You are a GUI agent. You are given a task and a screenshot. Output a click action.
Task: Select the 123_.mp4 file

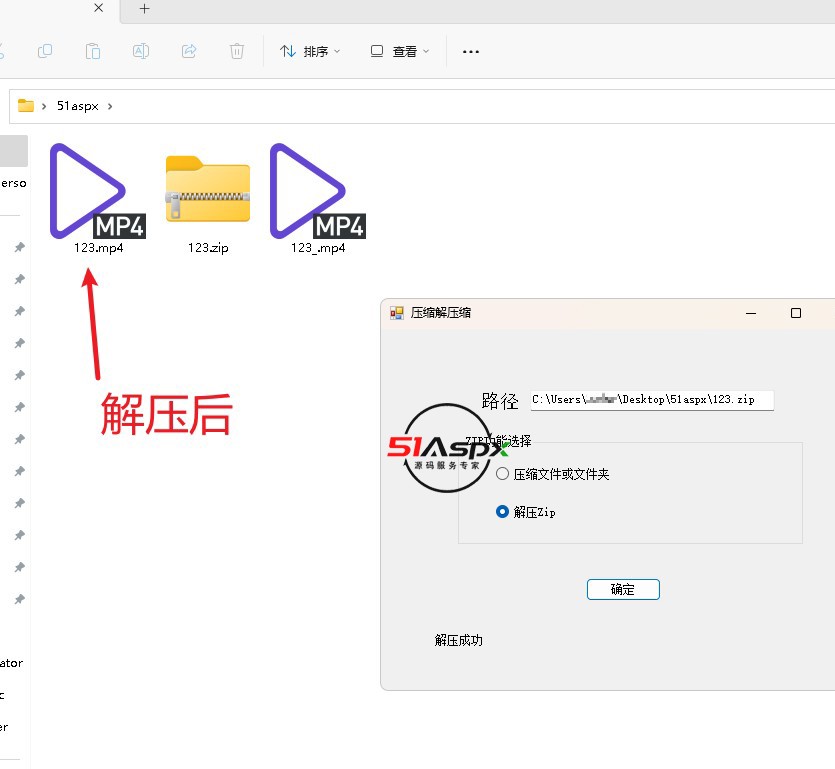click(318, 198)
